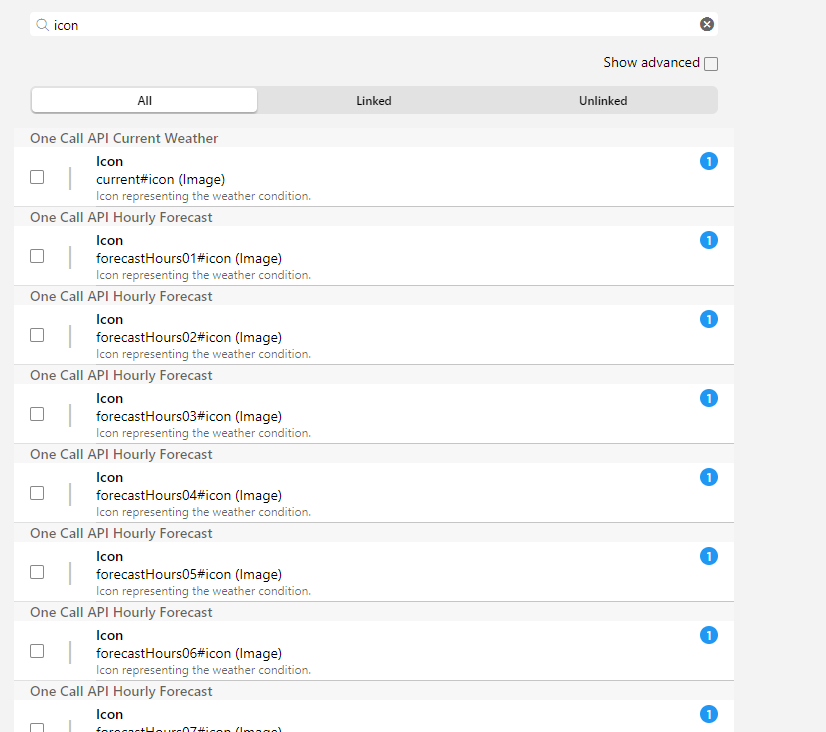Viewport: 826px width, 732px height.
Task: Click link count badge for current#icon
Action: pyautogui.click(x=709, y=161)
